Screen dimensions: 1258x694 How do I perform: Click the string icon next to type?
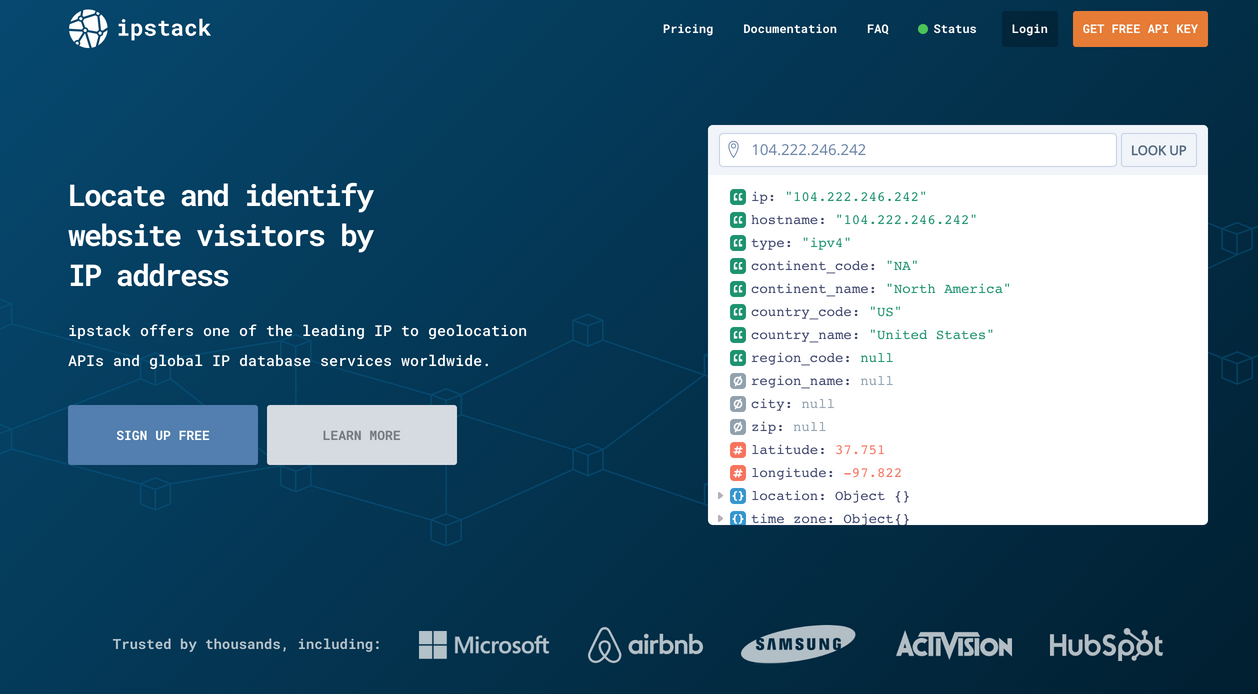738,243
